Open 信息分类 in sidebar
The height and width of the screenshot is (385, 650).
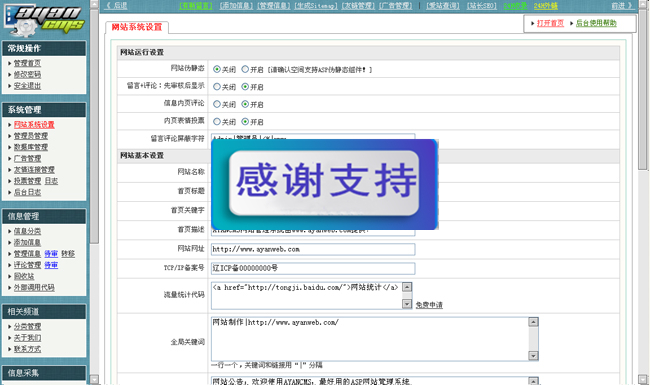(x=27, y=231)
